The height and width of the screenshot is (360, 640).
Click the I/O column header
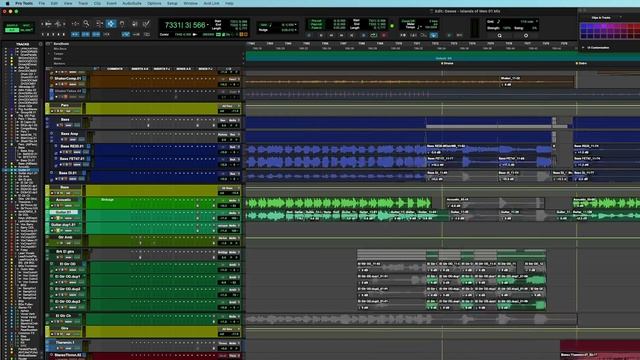(229, 69)
